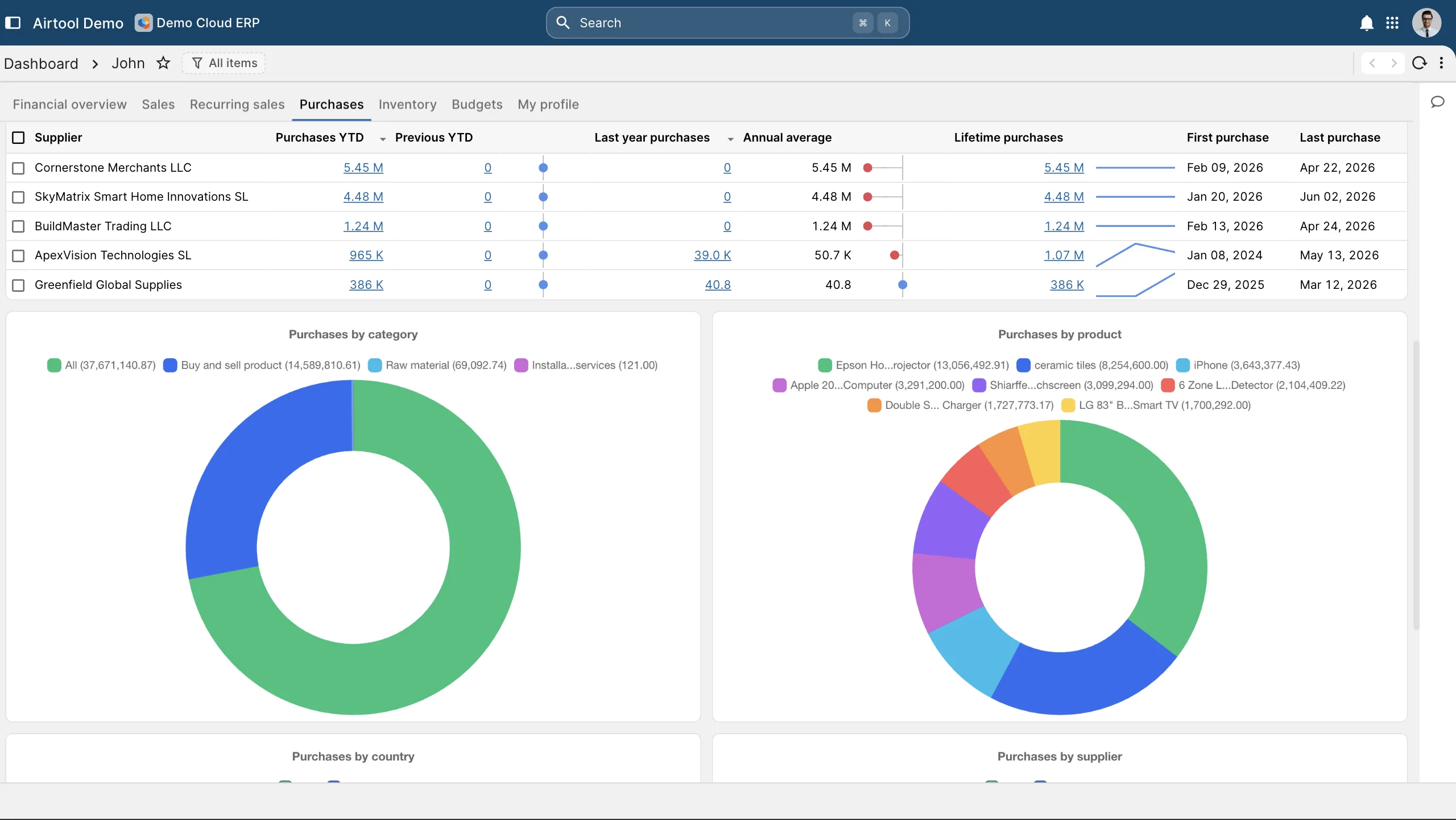Screen dimensions: 1456x820
Task: Check the BuildMaster Trading LLC row
Action: click(18, 226)
